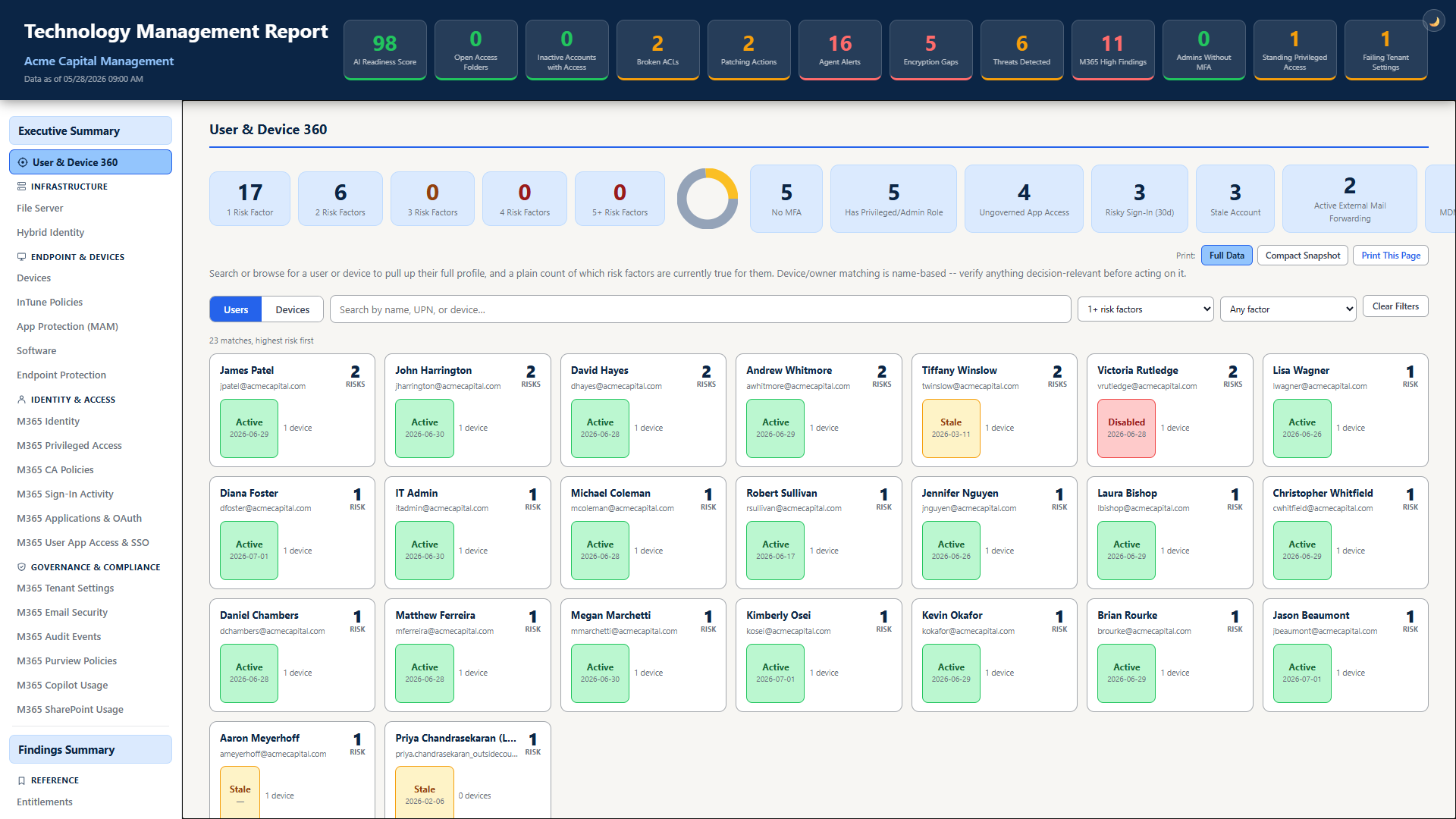Click the User & Device 360 target icon
The image size is (1456, 819).
pos(23,162)
